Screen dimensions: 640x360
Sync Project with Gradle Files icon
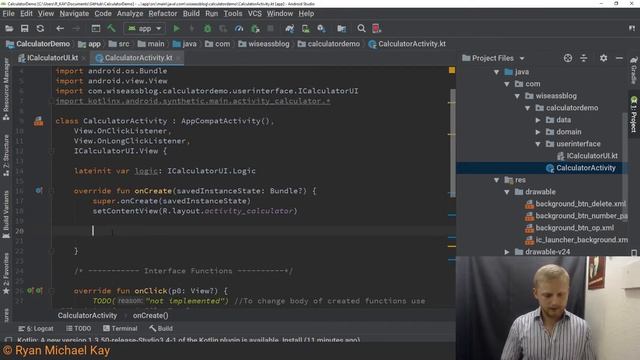(290, 29)
